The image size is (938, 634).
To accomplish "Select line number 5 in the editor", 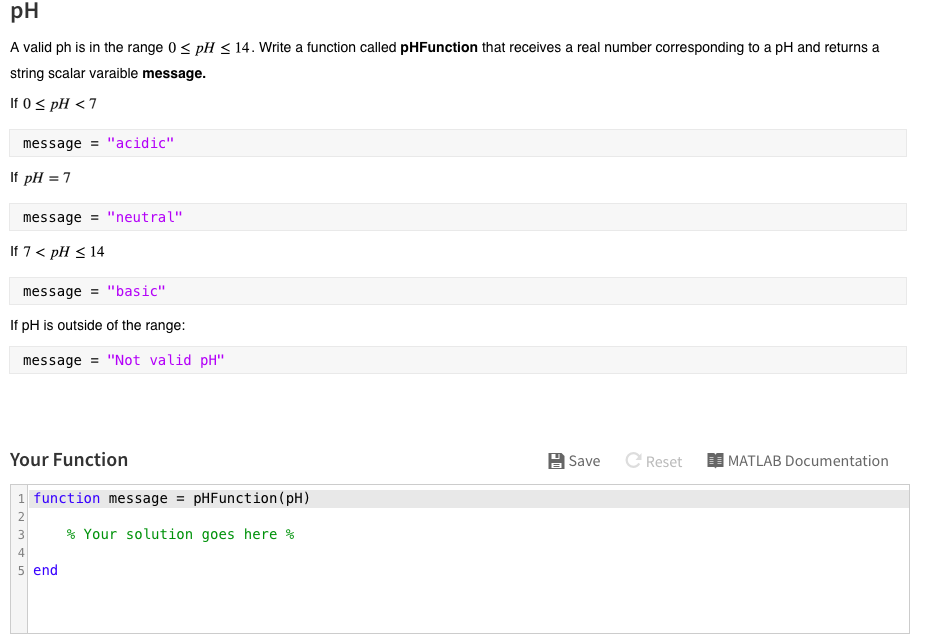I will pyautogui.click(x=20, y=570).
